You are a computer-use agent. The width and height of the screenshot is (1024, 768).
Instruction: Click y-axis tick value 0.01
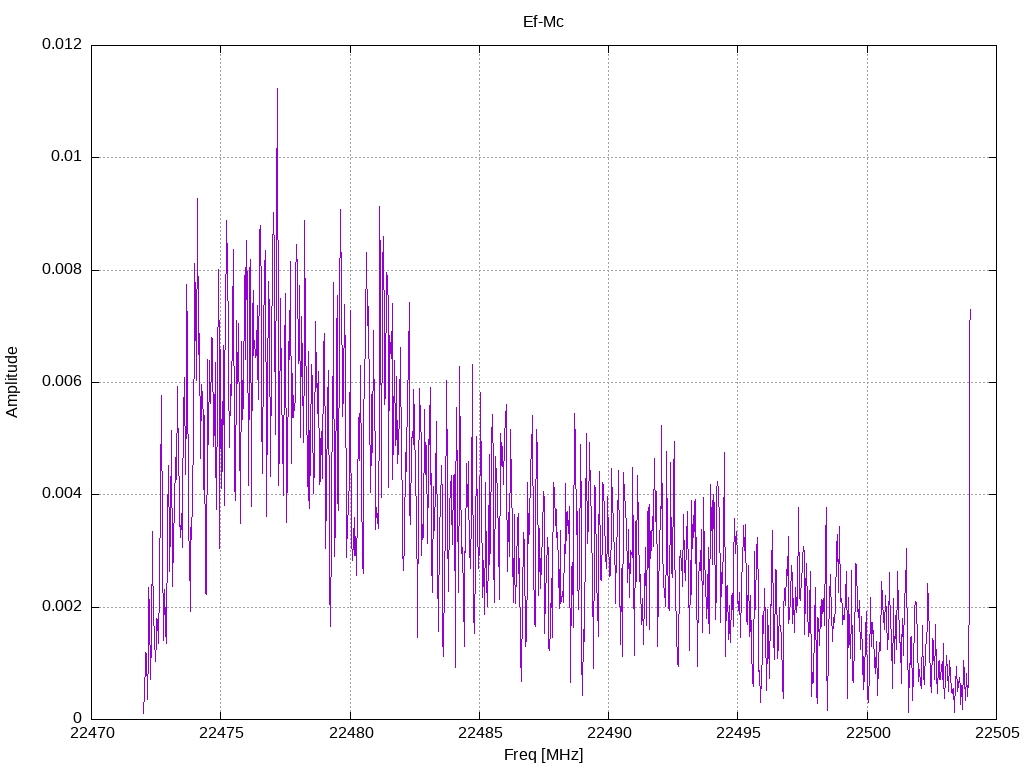tap(67, 157)
